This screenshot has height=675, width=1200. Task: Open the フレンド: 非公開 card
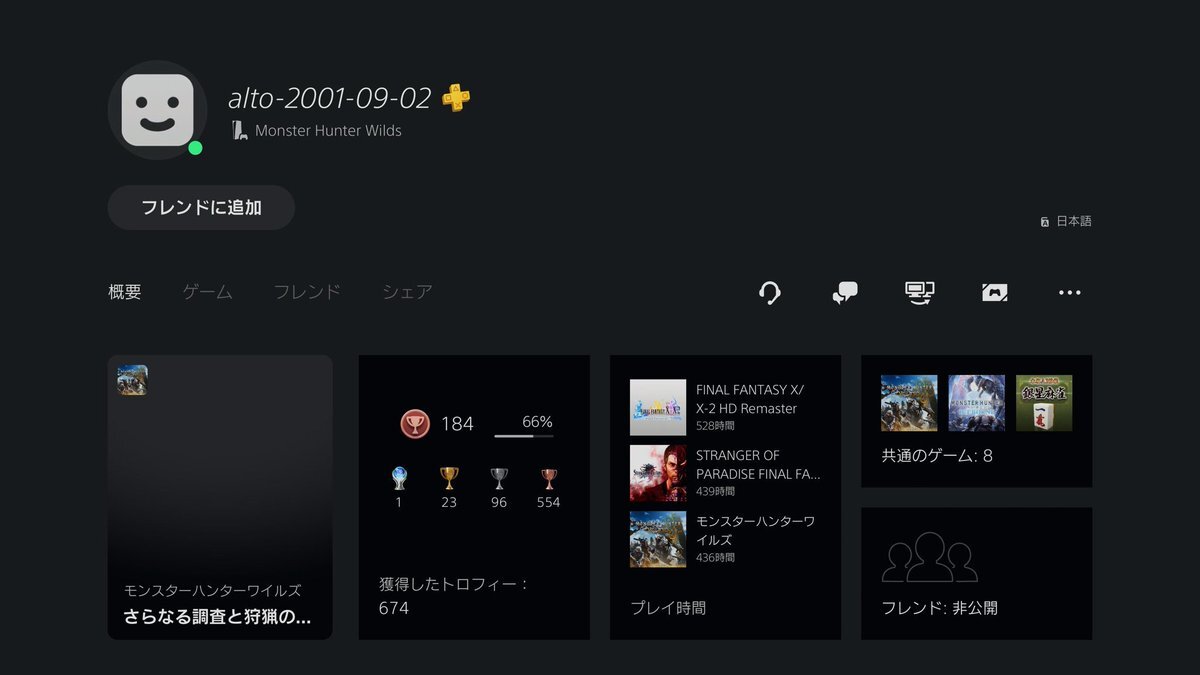[x=976, y=574]
